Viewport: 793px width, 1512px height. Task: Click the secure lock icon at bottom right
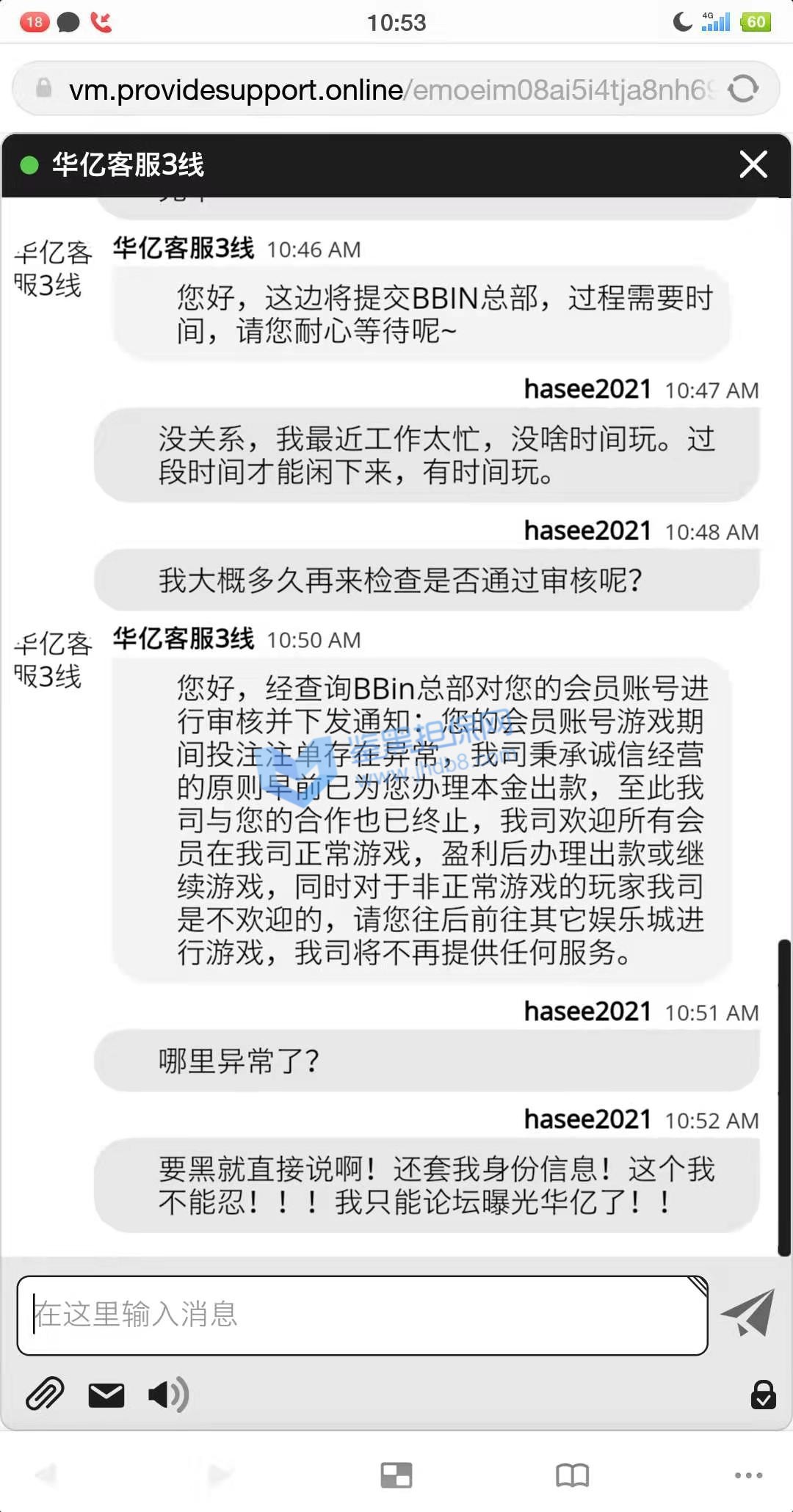coord(764,1394)
